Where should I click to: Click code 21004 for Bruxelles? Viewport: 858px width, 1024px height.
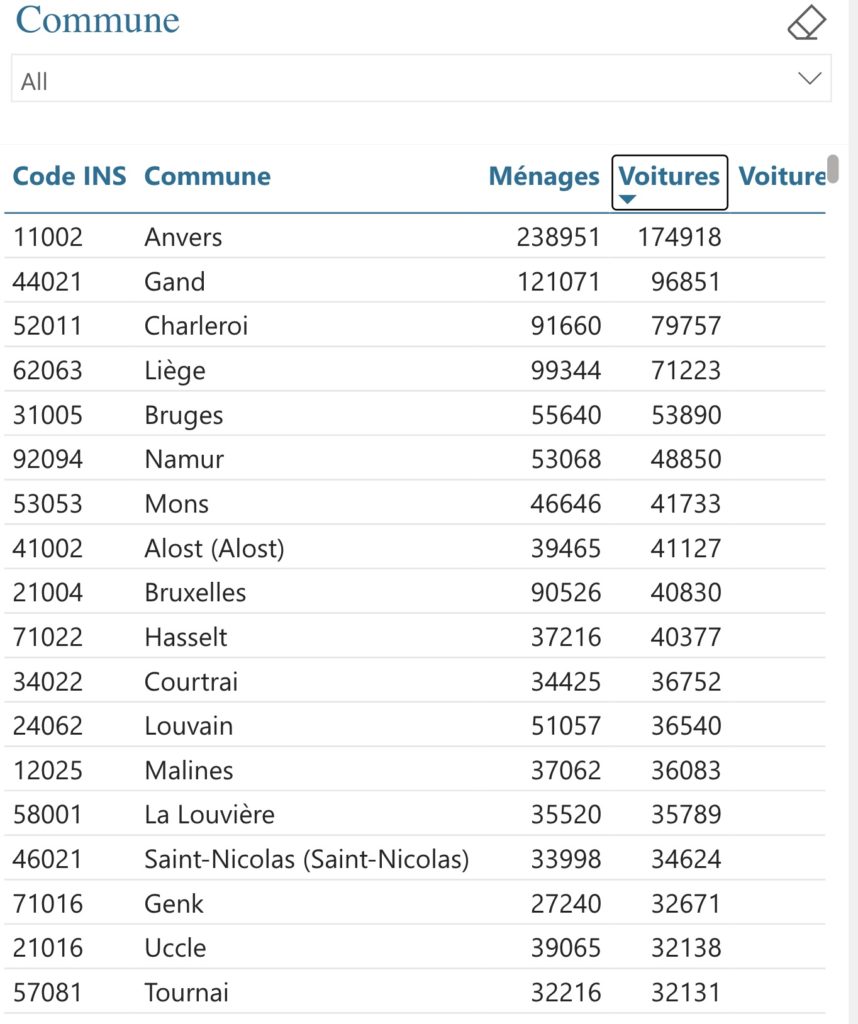tap(47, 592)
